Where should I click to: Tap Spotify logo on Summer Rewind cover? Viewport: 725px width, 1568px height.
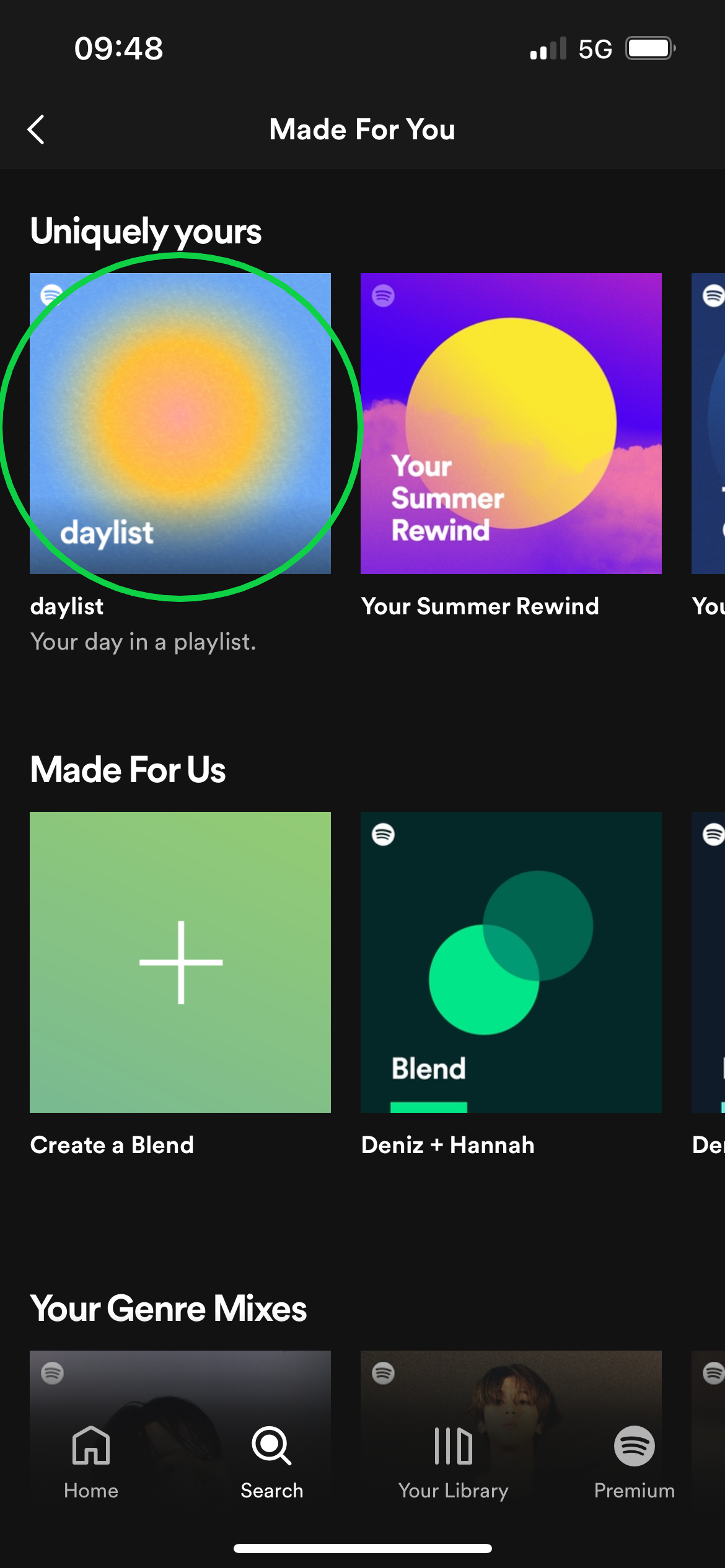click(x=383, y=295)
